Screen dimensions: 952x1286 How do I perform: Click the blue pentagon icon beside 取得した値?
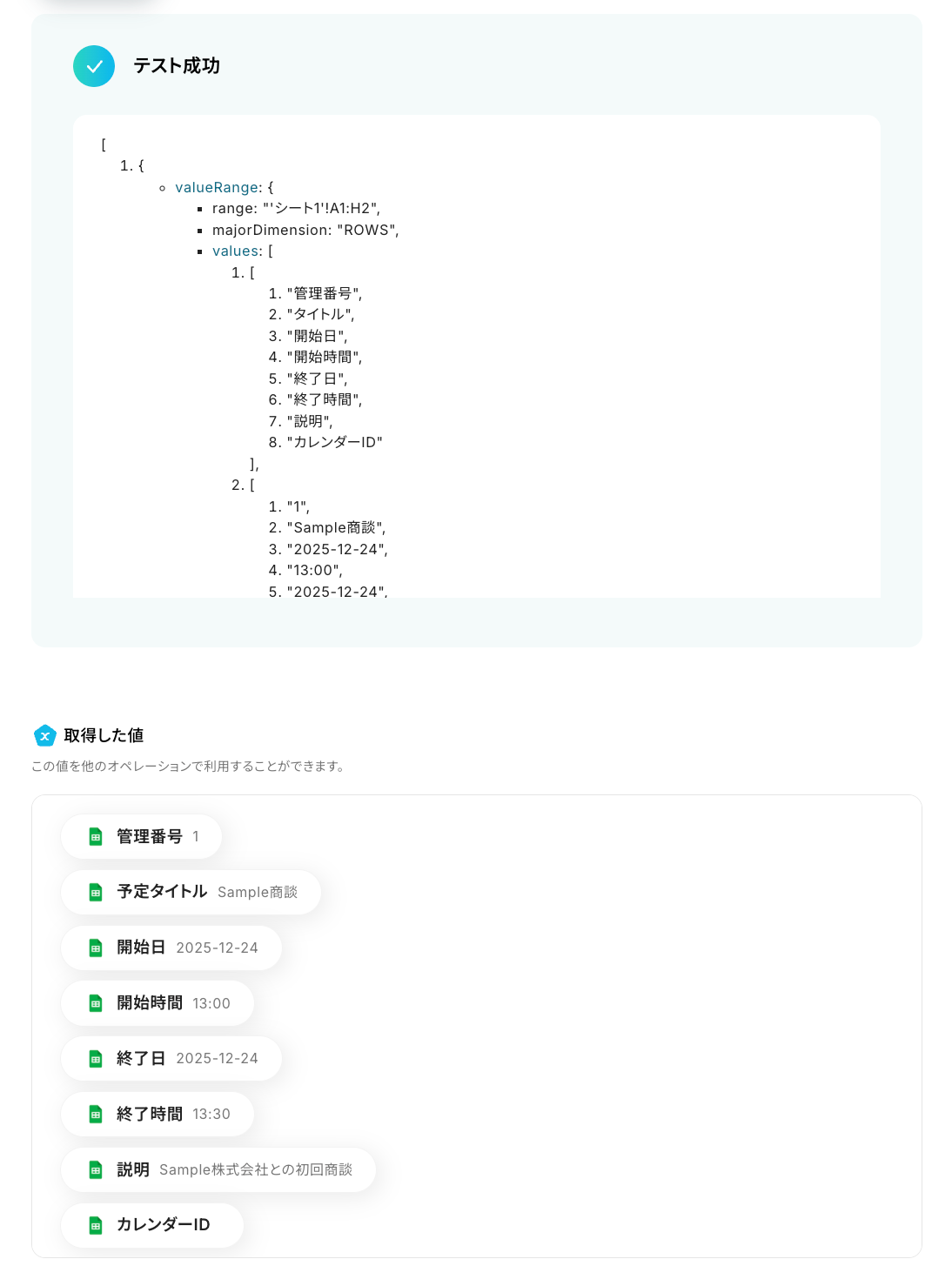pyautogui.click(x=45, y=735)
